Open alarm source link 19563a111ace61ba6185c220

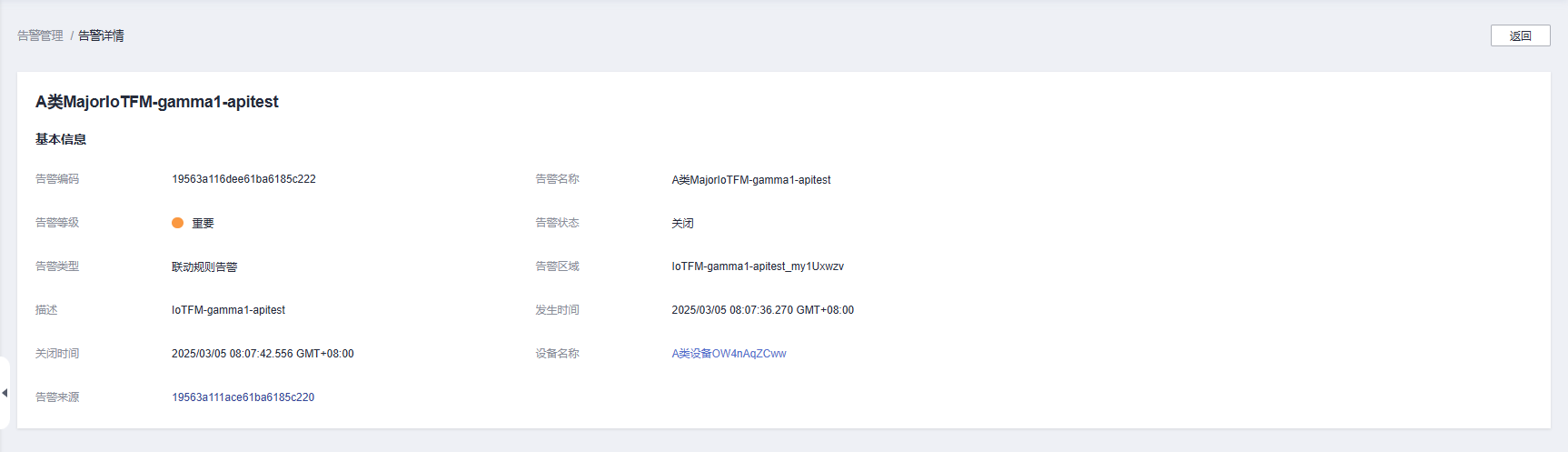click(x=243, y=397)
